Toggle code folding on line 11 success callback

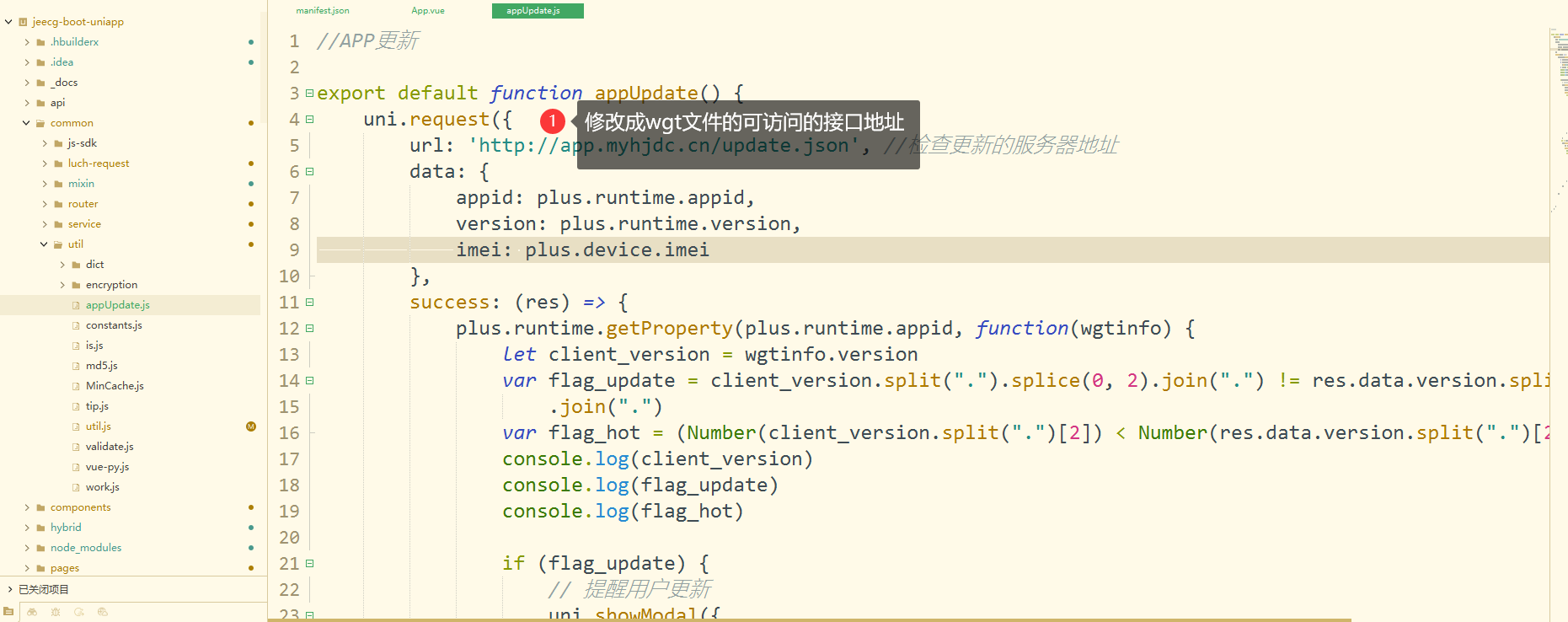[309, 303]
